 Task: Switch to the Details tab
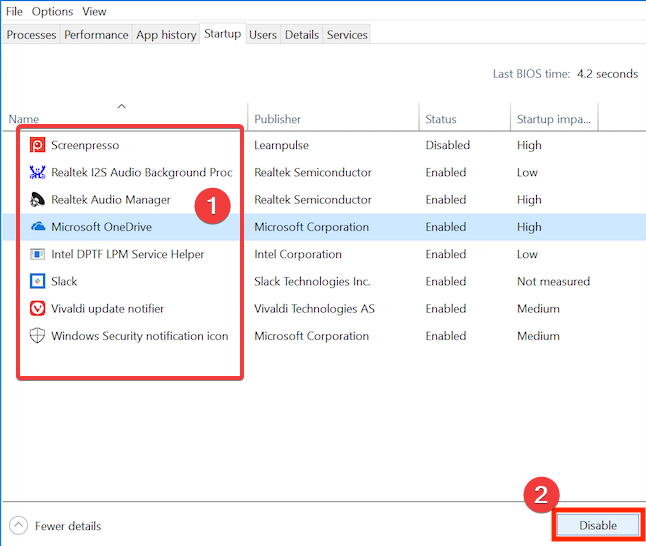tap(302, 35)
